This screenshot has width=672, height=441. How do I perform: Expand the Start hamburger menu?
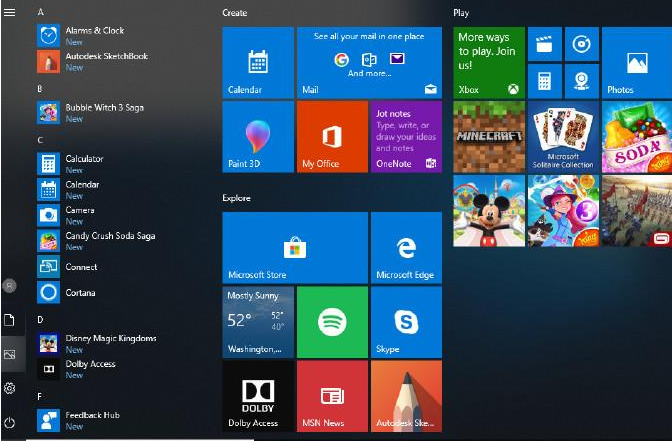click(x=10, y=12)
